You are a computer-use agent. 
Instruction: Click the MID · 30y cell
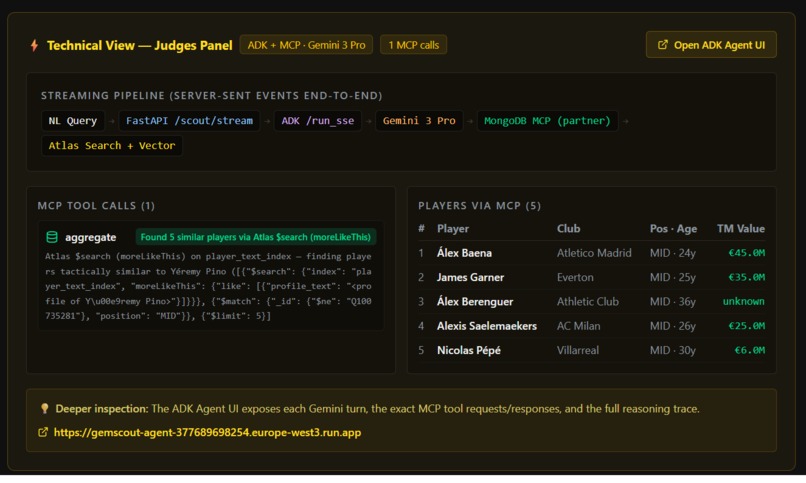[x=672, y=350]
